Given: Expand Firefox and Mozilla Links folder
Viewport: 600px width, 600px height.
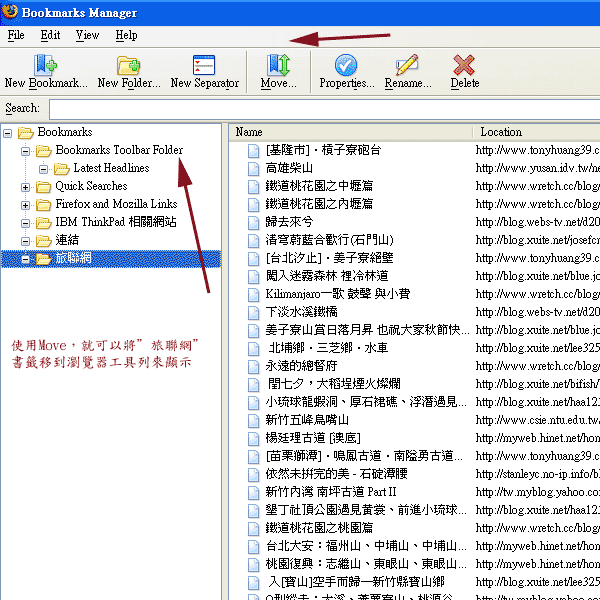Looking at the screenshot, I should point(26,205).
